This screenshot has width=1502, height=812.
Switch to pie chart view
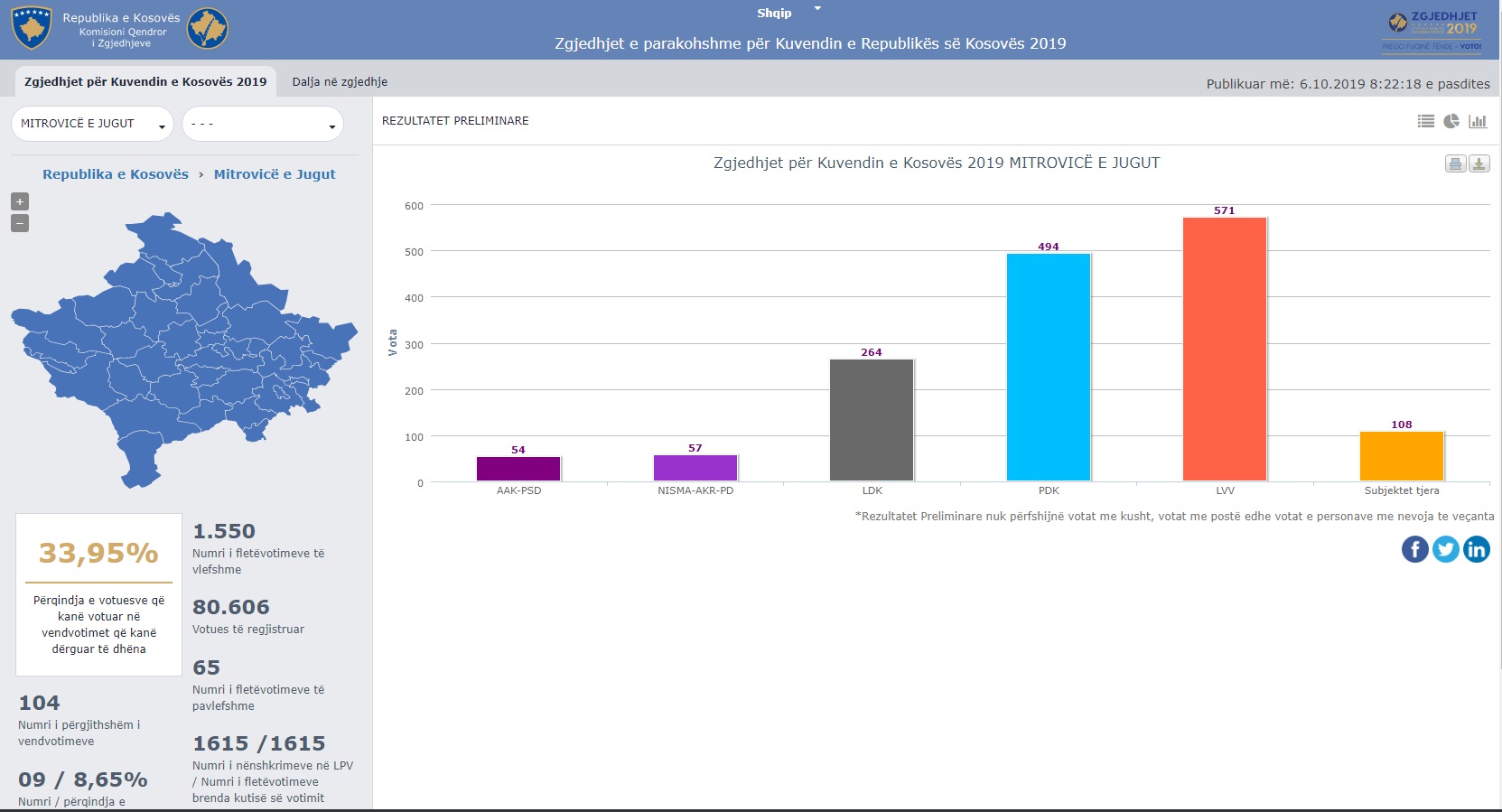tap(1451, 121)
